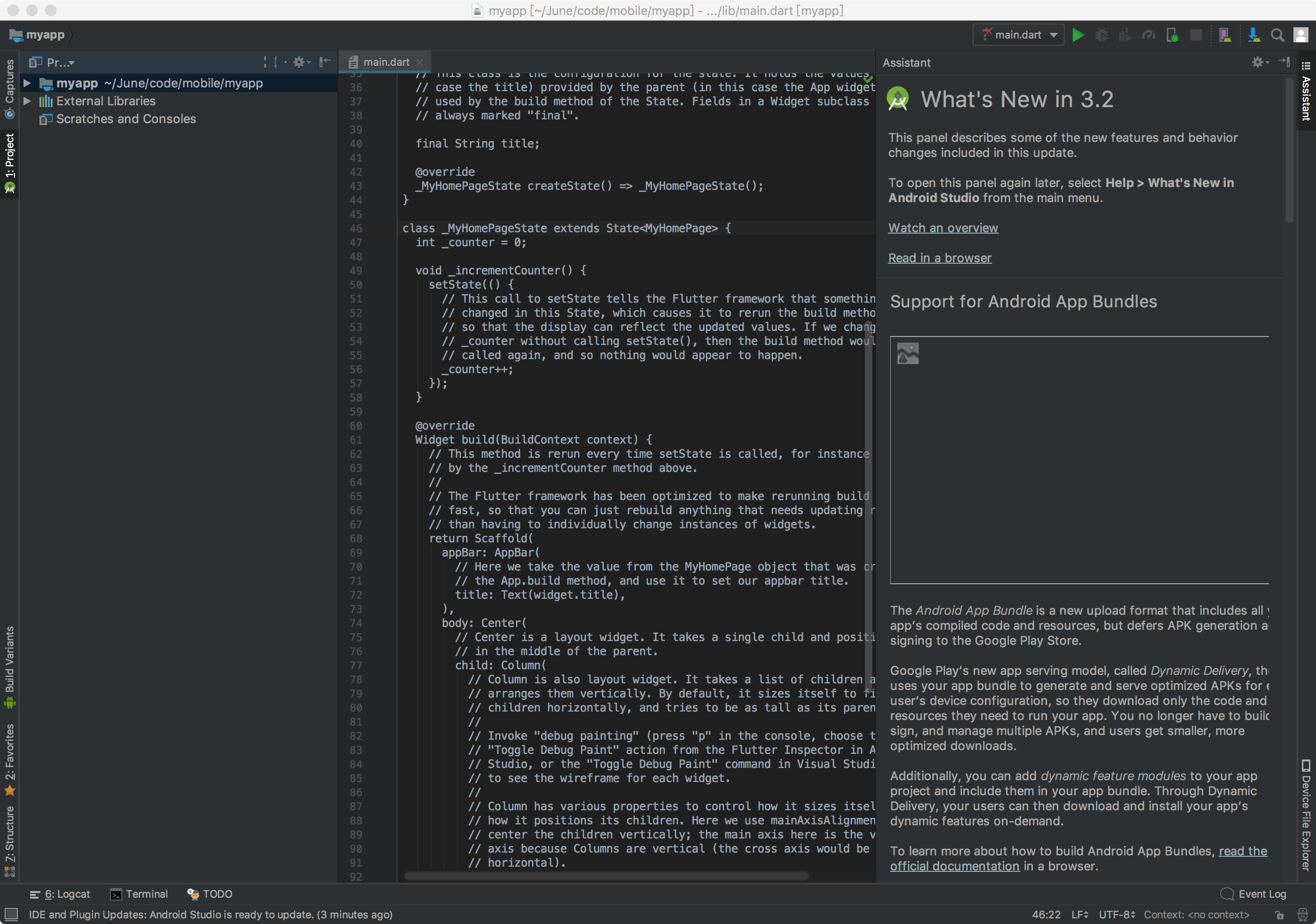Open the UTF-8 encoding selector
Viewport: 1316px width, 924px height.
point(1117,915)
